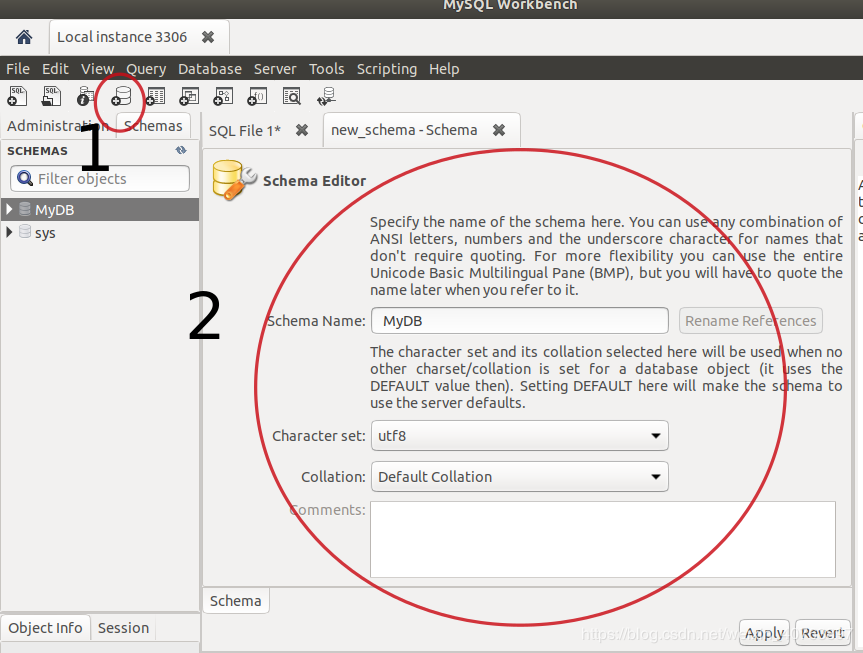
Task: Open the File menu
Action: click(18, 69)
